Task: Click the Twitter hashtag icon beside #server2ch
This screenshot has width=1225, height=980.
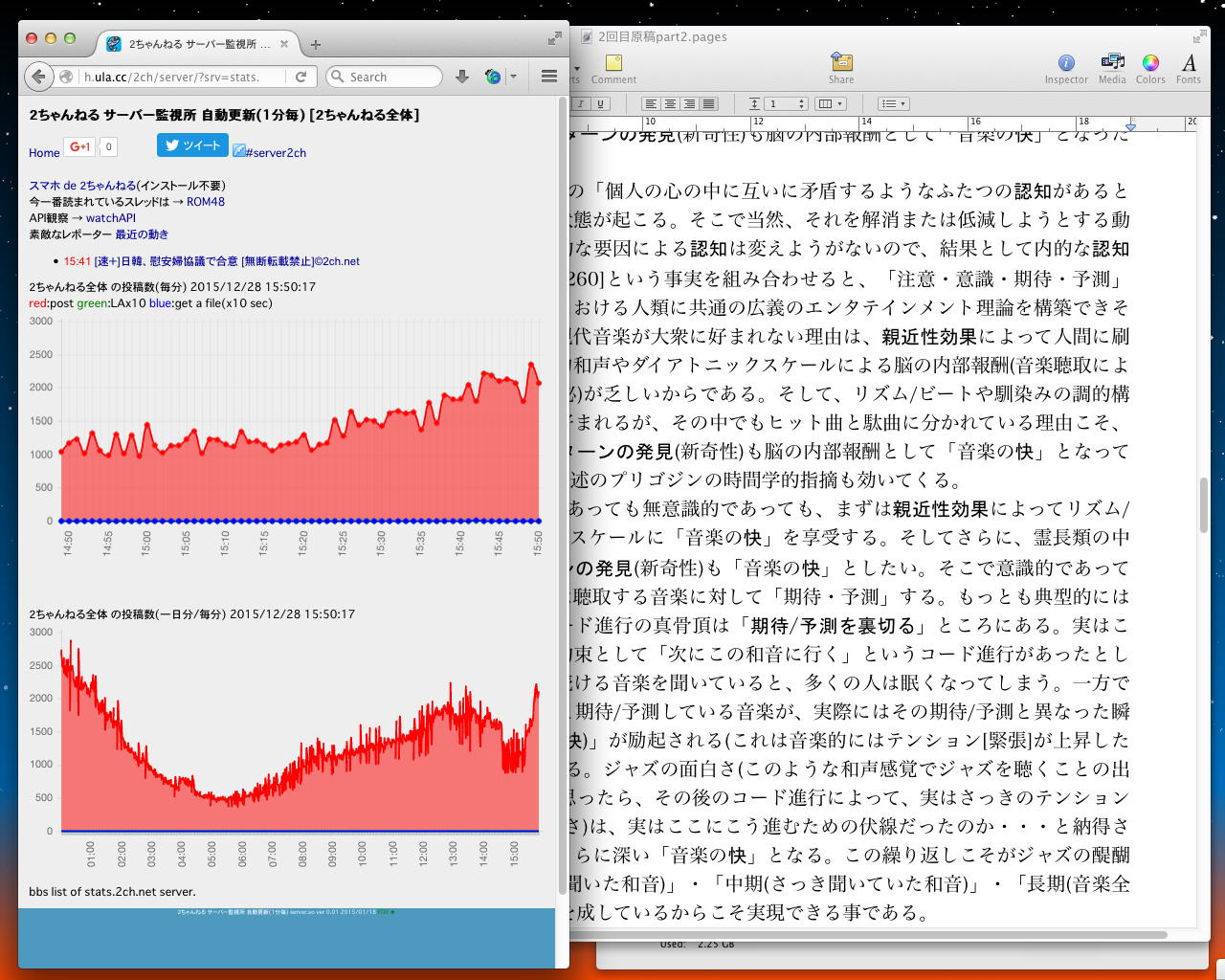Action: [x=238, y=152]
